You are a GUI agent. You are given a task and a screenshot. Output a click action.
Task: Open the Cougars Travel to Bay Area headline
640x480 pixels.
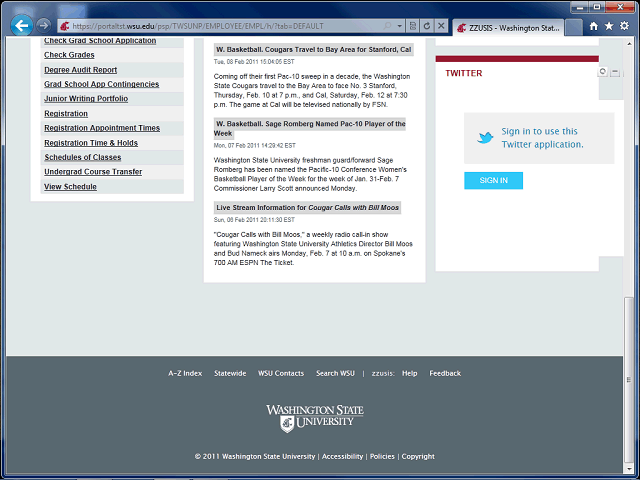[x=313, y=49]
